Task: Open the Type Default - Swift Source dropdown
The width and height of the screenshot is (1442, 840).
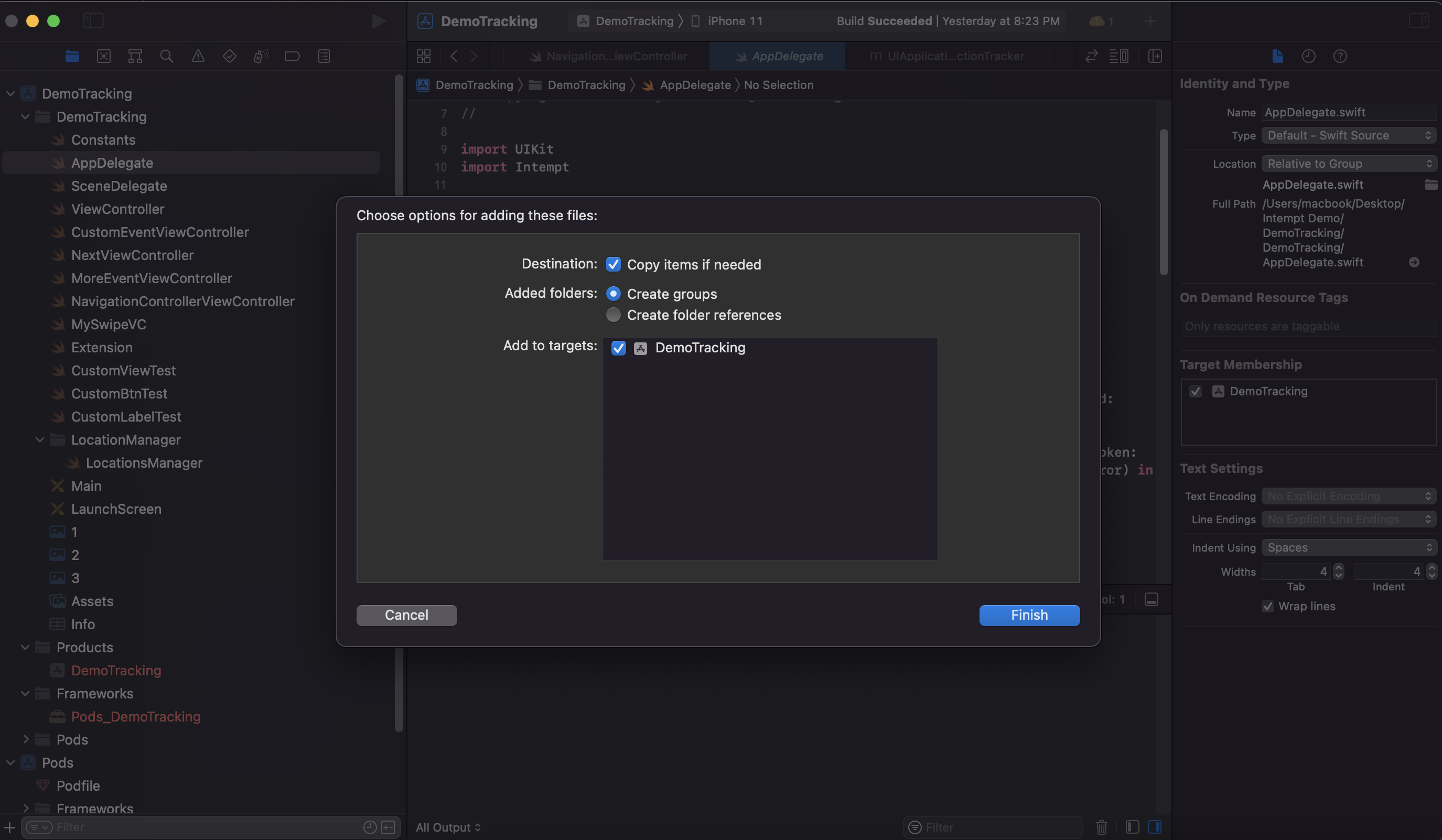Action: [1349, 136]
